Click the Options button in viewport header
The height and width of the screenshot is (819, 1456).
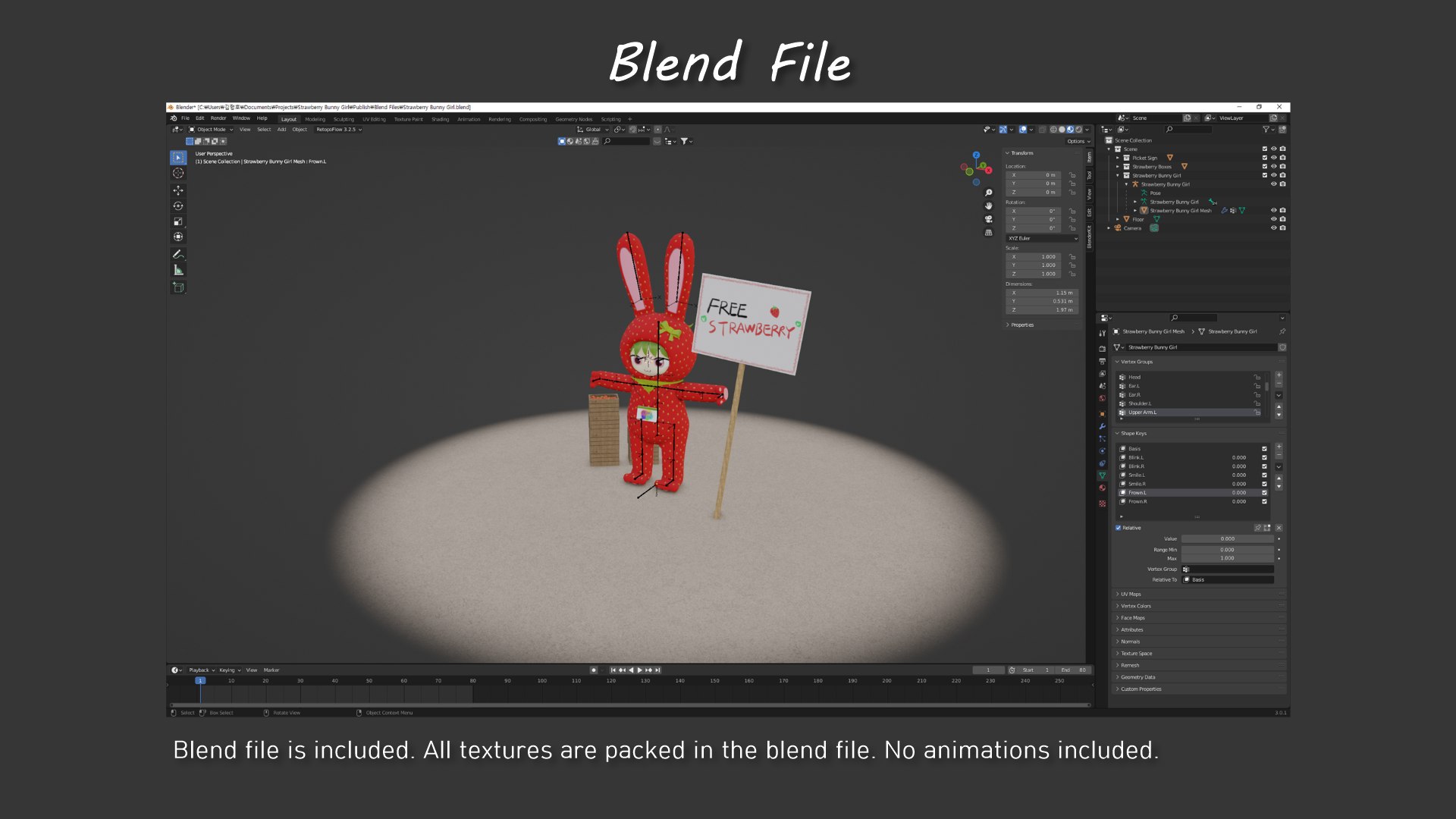click(x=1078, y=141)
